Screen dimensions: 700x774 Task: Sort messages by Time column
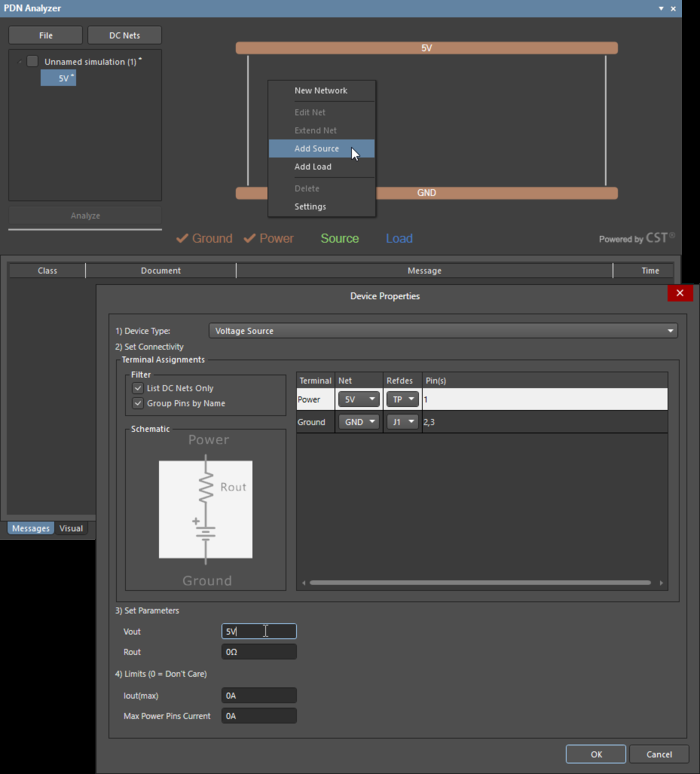650,271
